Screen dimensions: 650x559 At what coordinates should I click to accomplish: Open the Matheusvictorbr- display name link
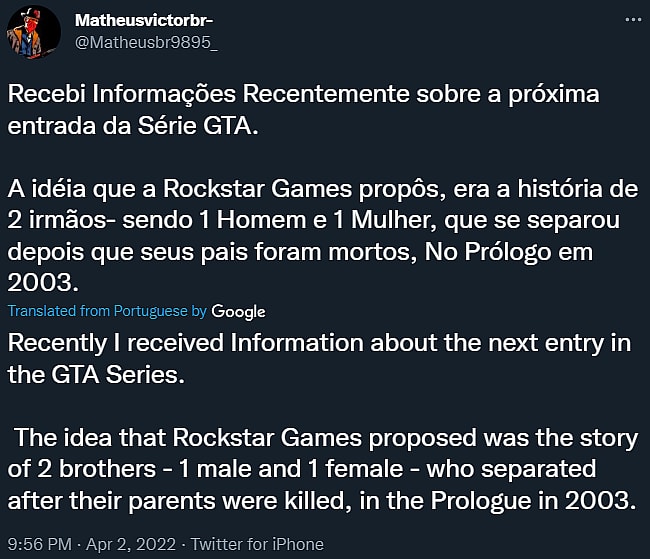(145, 20)
